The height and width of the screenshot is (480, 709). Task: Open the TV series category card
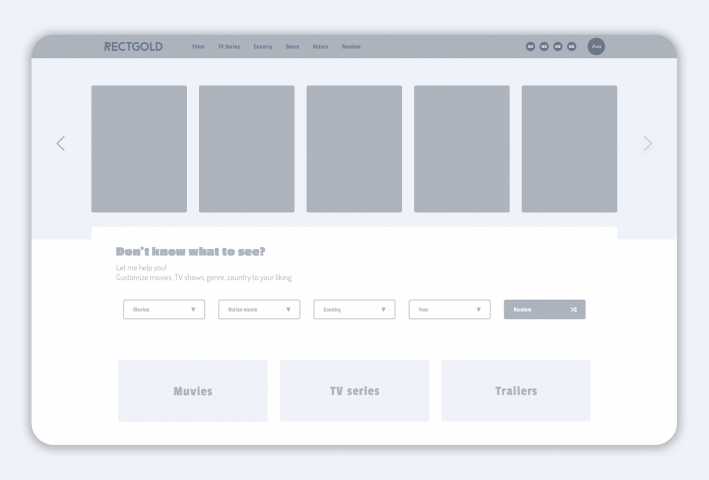pyautogui.click(x=354, y=391)
